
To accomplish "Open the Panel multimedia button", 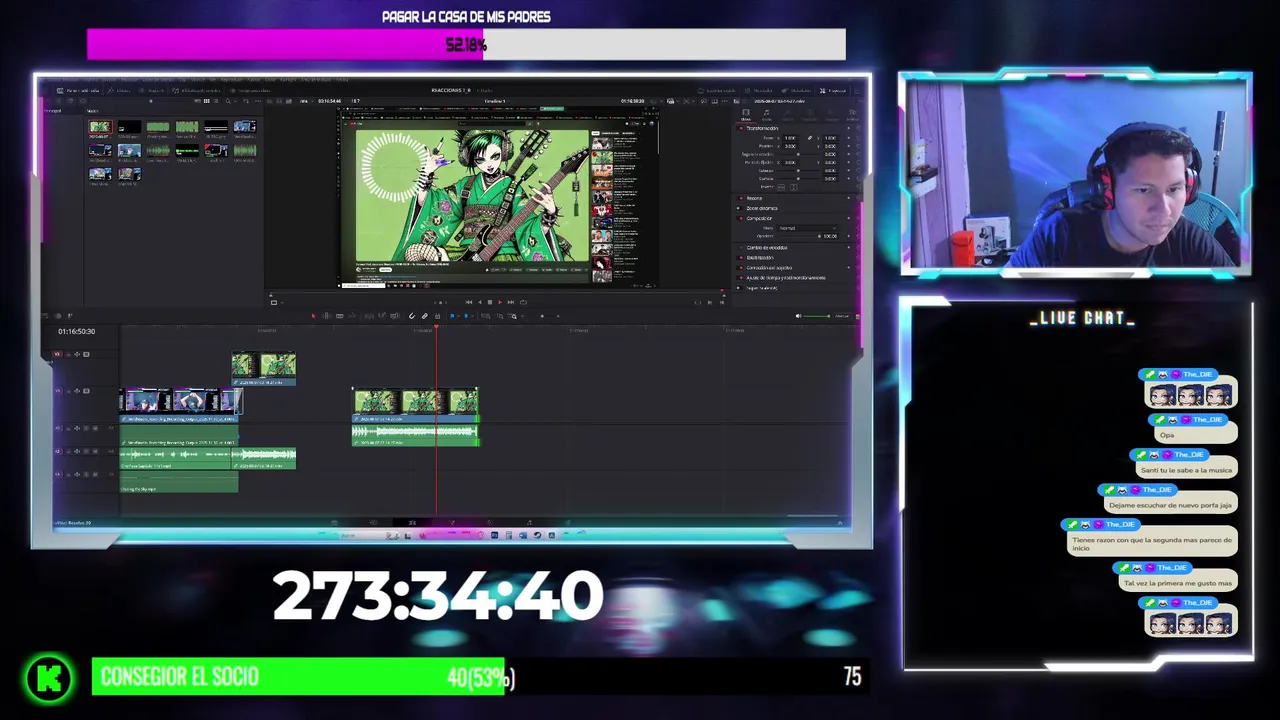I will (78, 90).
